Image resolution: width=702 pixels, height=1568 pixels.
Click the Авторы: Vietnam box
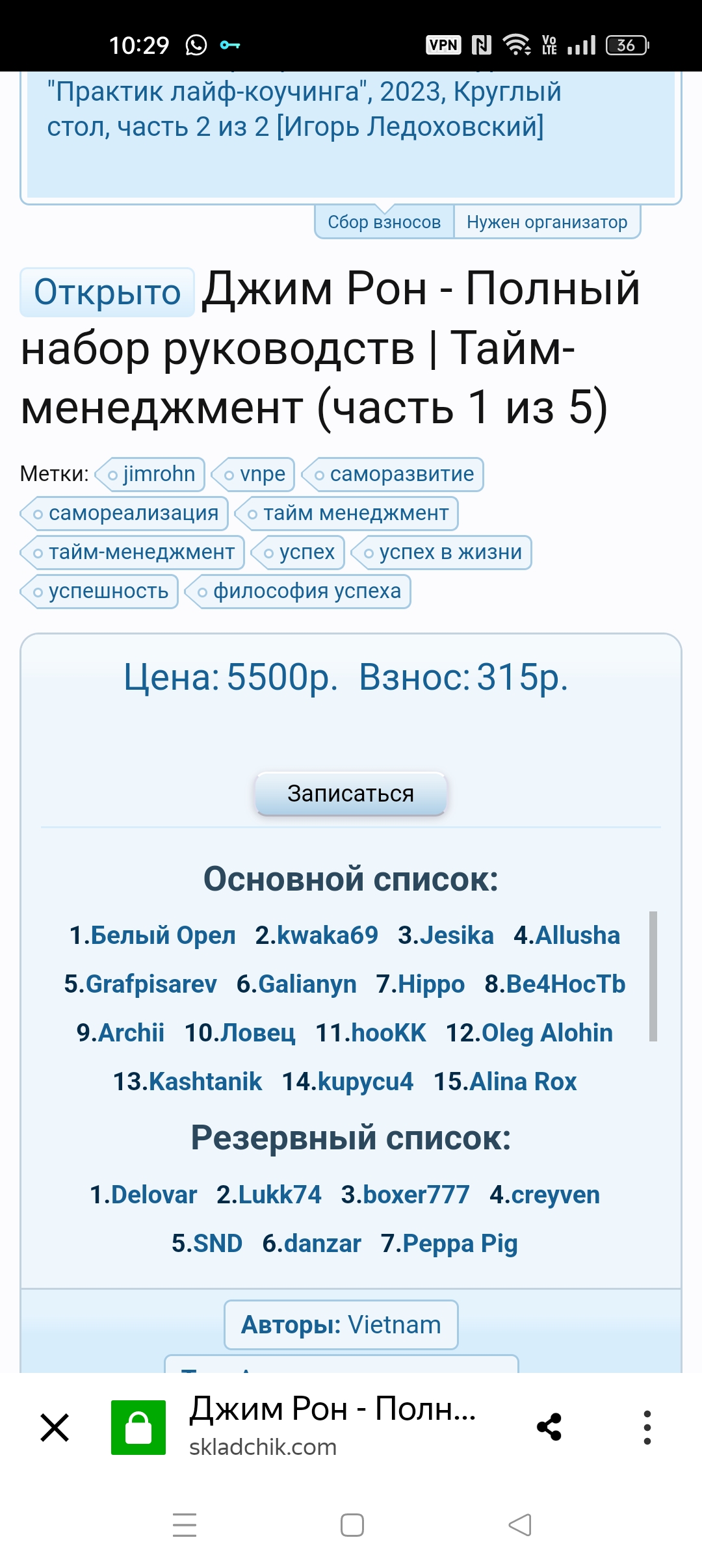click(341, 1325)
